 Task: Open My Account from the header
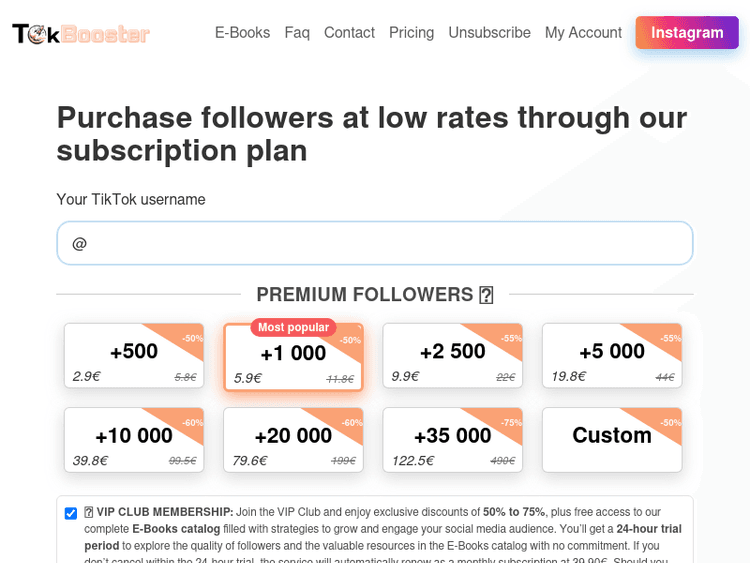583,33
